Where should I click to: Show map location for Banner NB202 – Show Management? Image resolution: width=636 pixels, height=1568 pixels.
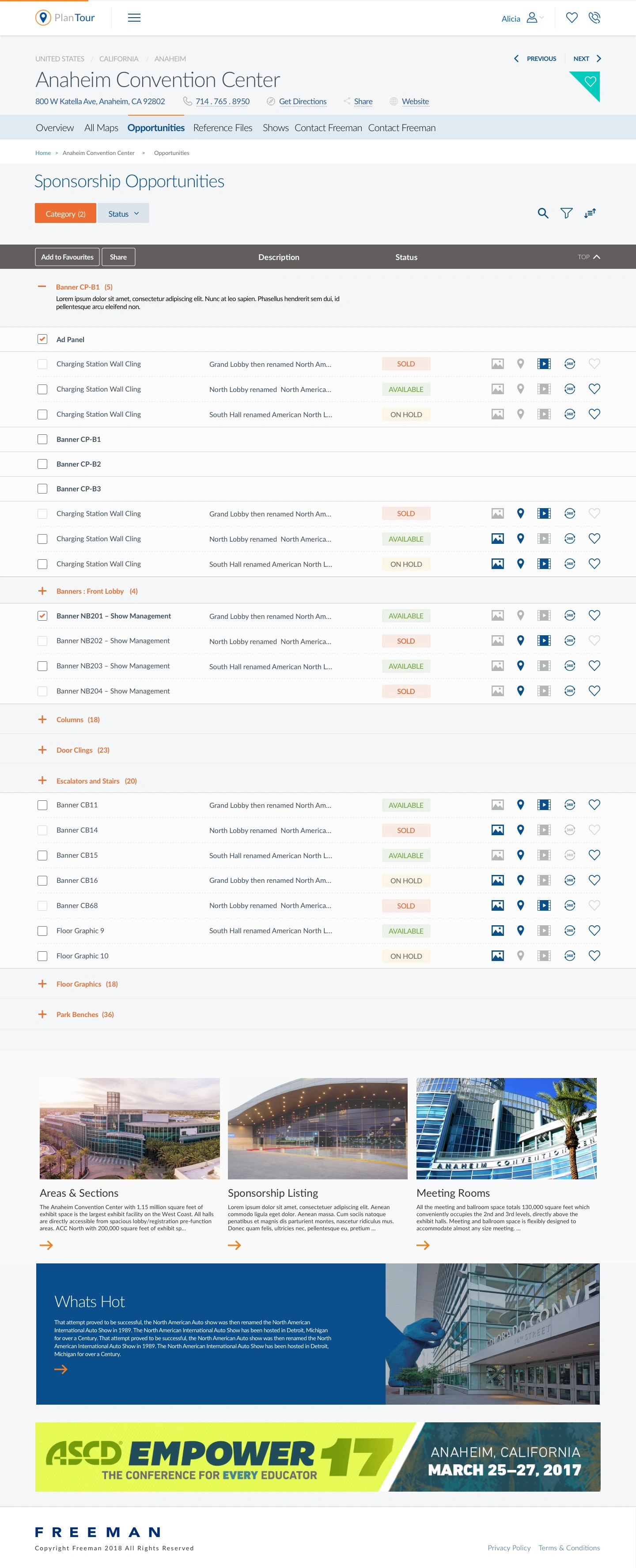(520, 641)
